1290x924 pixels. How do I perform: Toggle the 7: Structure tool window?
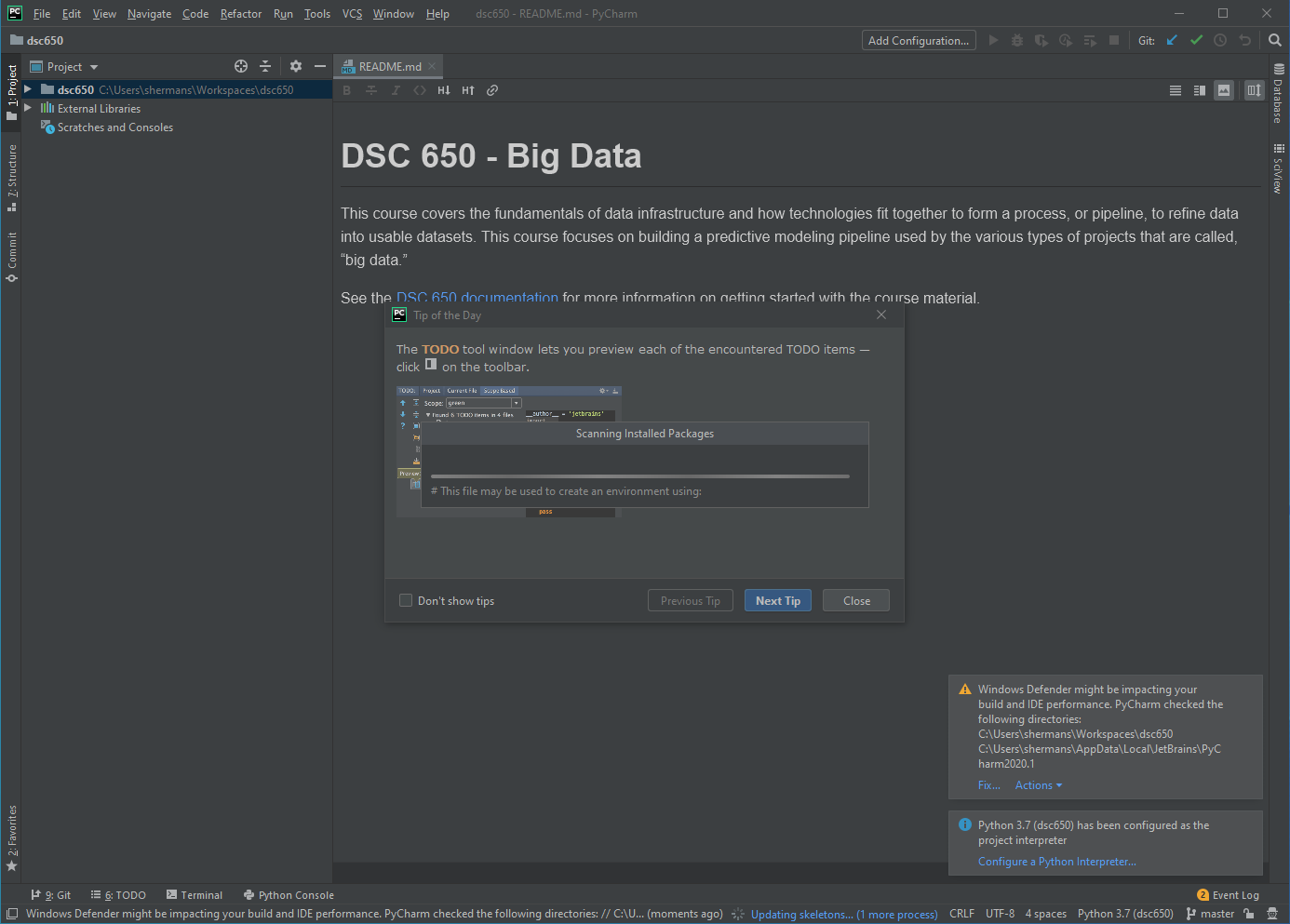tap(12, 177)
